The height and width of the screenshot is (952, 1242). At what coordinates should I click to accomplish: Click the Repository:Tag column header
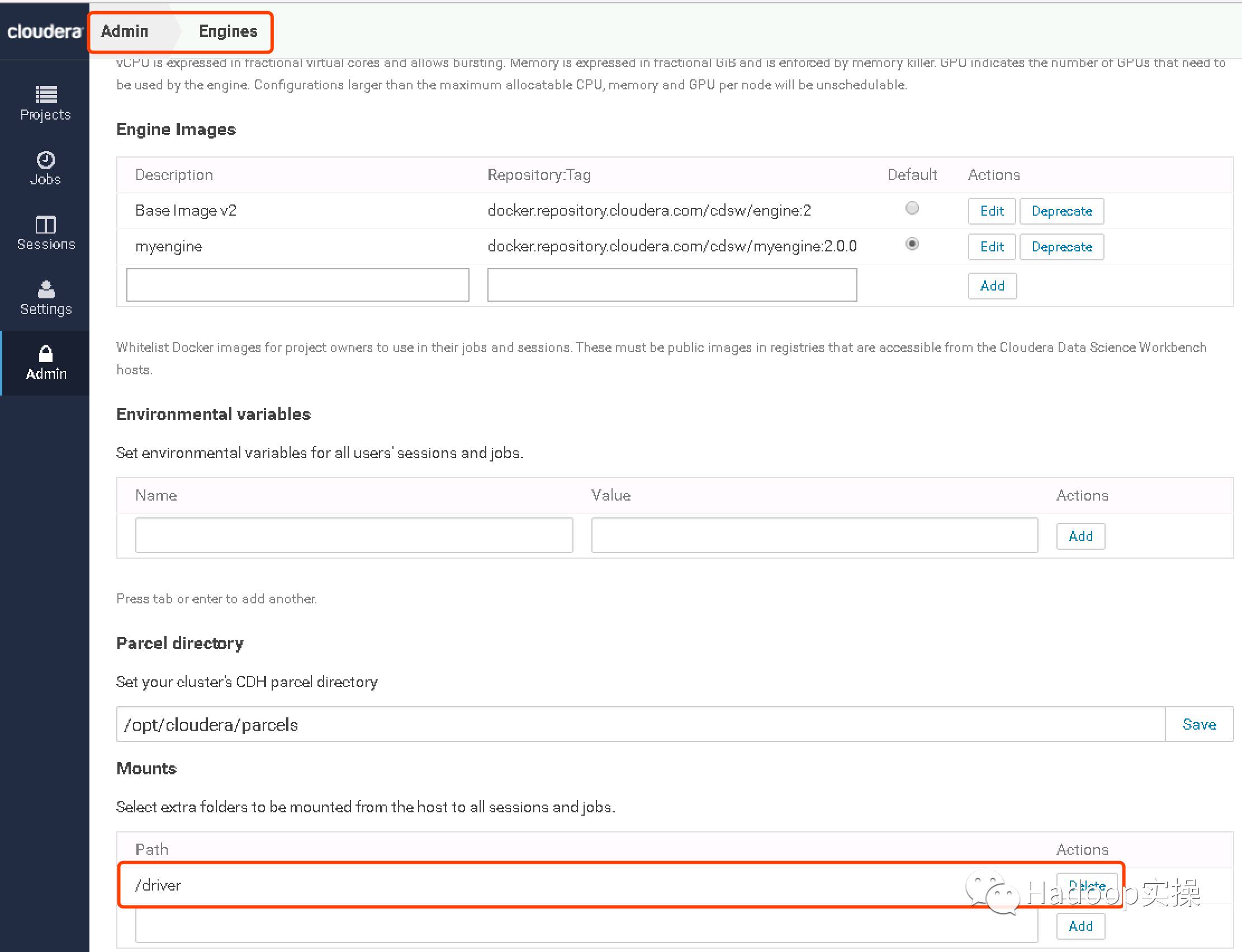(539, 174)
